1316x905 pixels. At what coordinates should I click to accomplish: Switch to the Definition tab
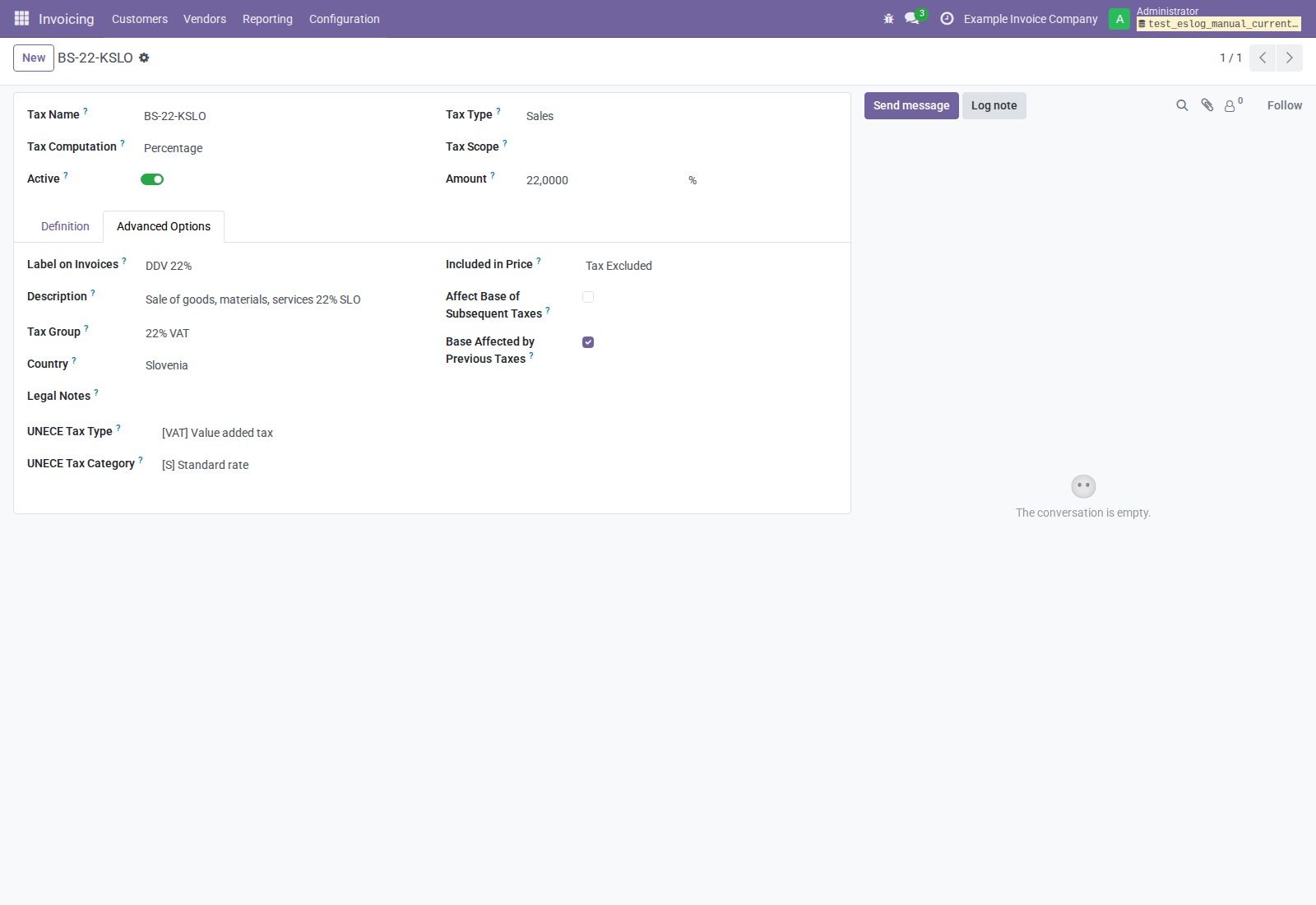[65, 226]
